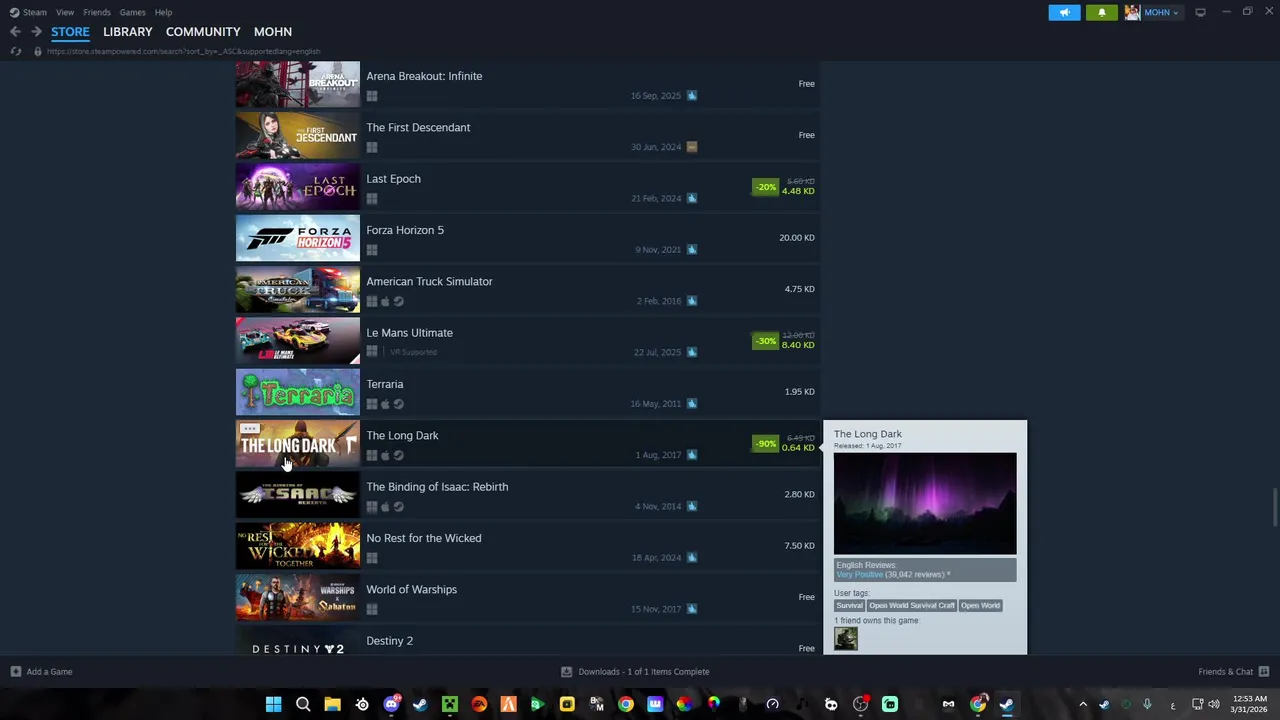Open Last Epoch game listing
The width and height of the screenshot is (1280, 720).
(x=393, y=179)
